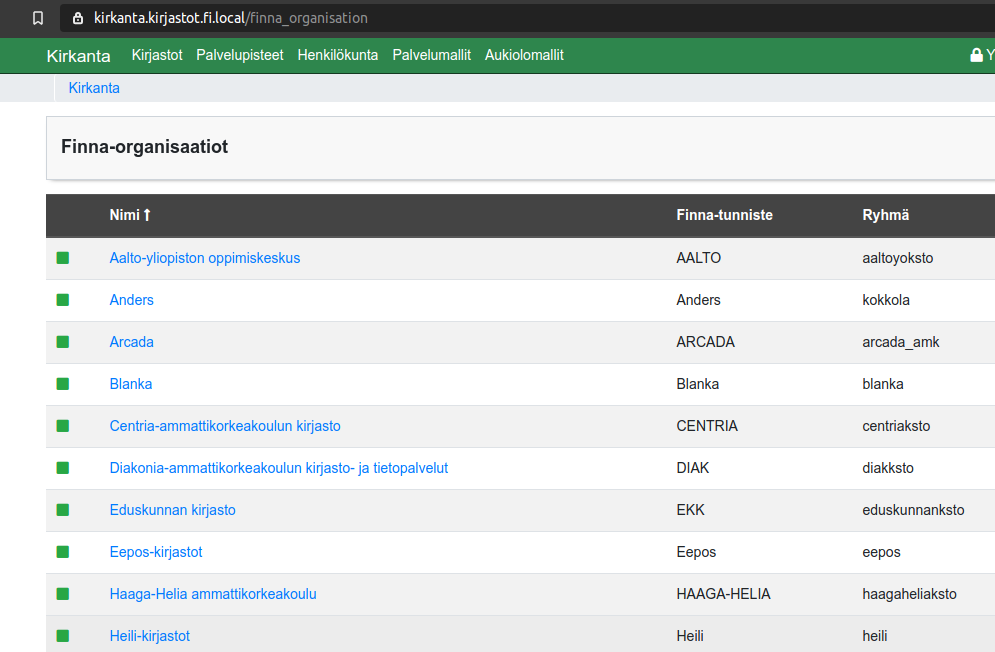Click centriaksto group cell
This screenshot has height=652, width=995.
pyautogui.click(x=896, y=425)
